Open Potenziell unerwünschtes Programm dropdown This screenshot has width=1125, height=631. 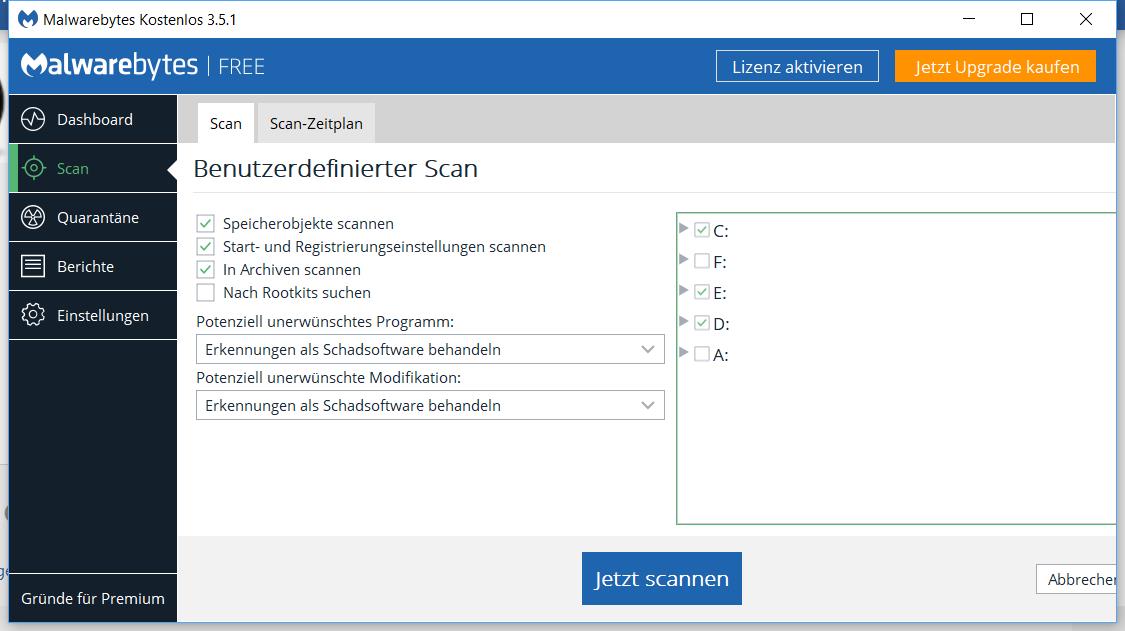point(430,349)
